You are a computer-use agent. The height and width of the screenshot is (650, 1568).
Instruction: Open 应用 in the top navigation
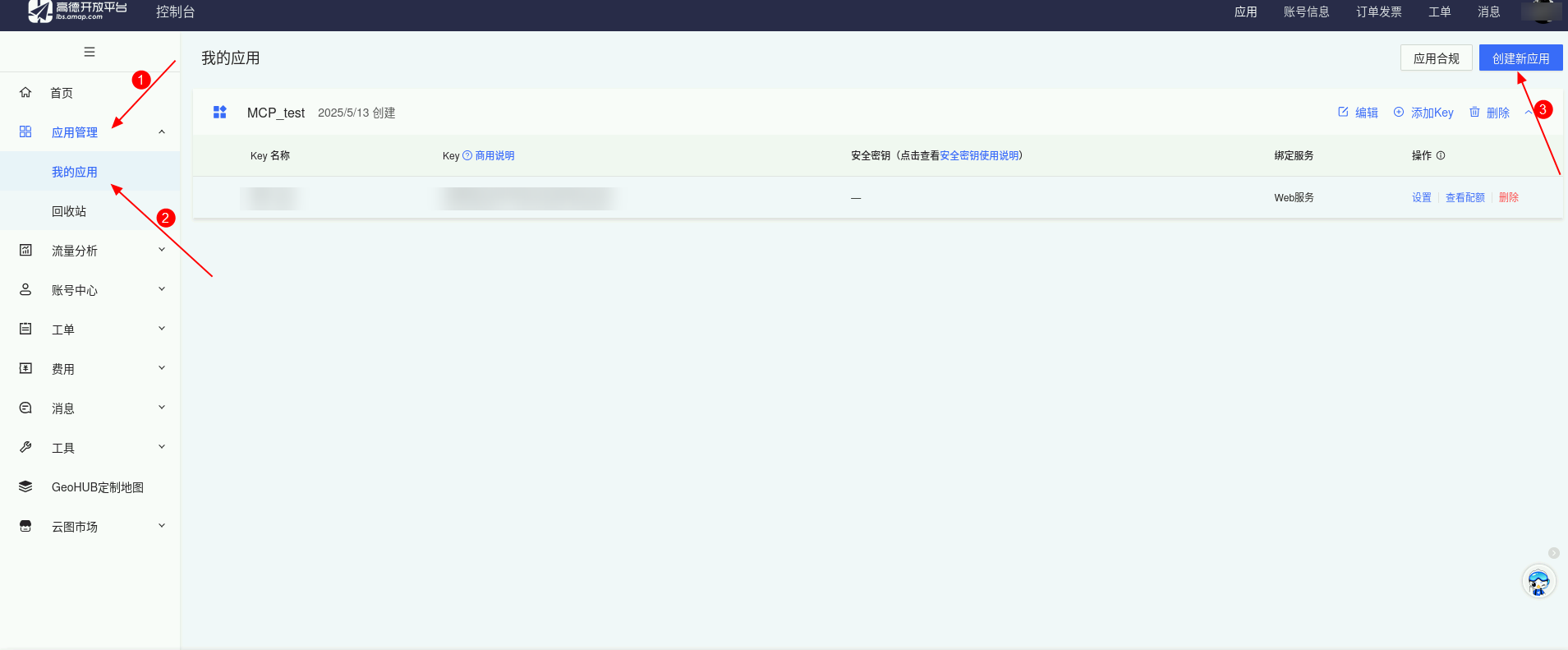click(1245, 12)
